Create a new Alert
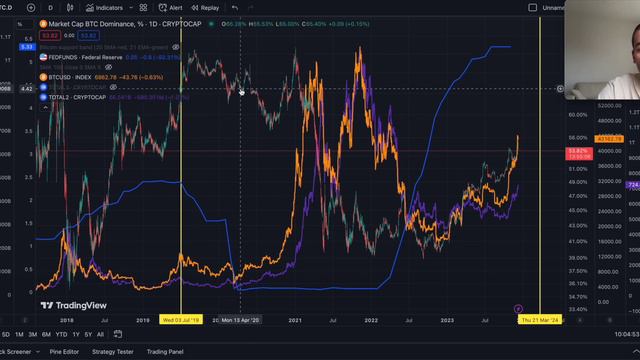Screen dimensions: 640x360 [171, 8]
